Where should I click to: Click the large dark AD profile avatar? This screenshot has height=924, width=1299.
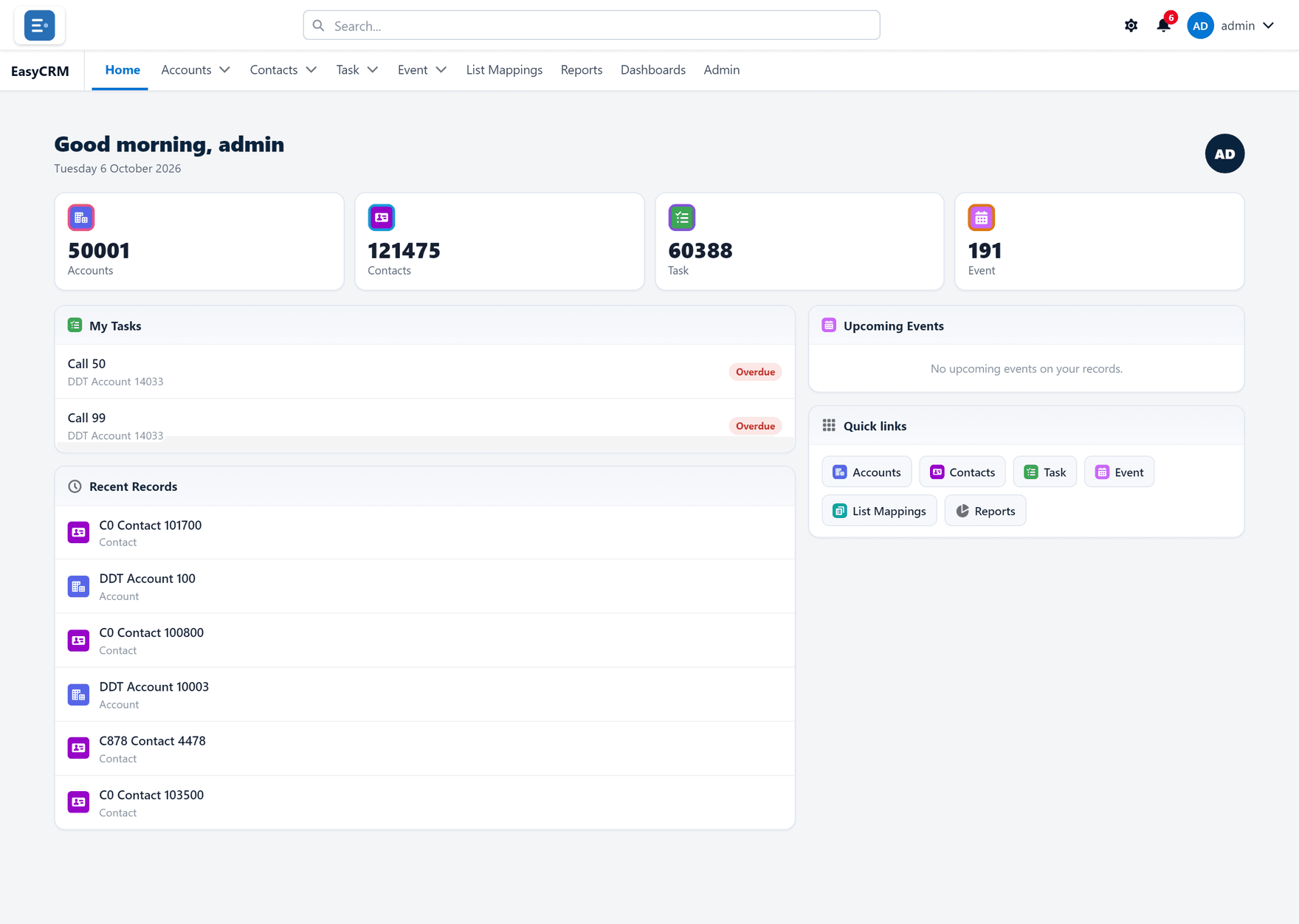(1224, 154)
